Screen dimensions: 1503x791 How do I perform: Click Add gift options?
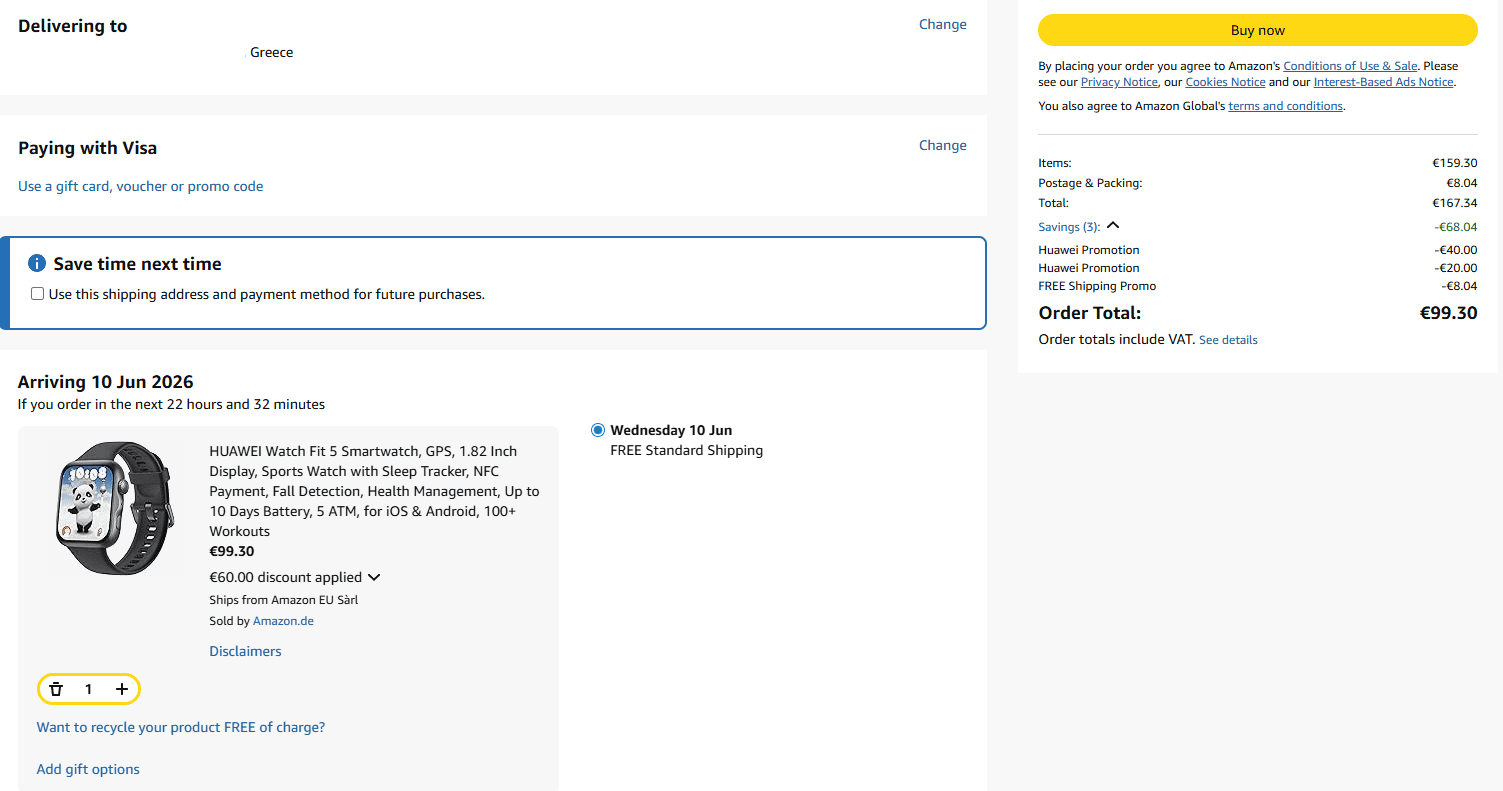coord(88,769)
